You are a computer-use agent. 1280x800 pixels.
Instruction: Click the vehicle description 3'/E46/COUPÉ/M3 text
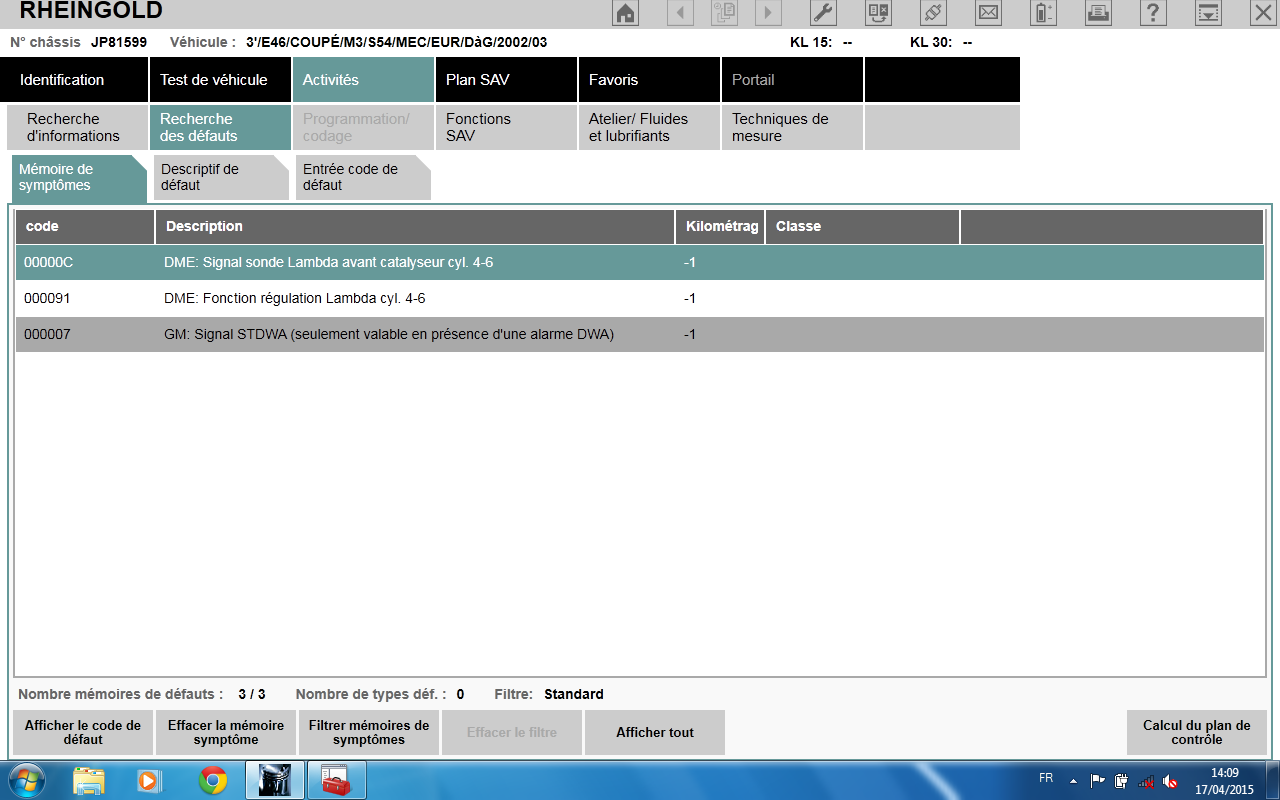[x=397, y=43]
